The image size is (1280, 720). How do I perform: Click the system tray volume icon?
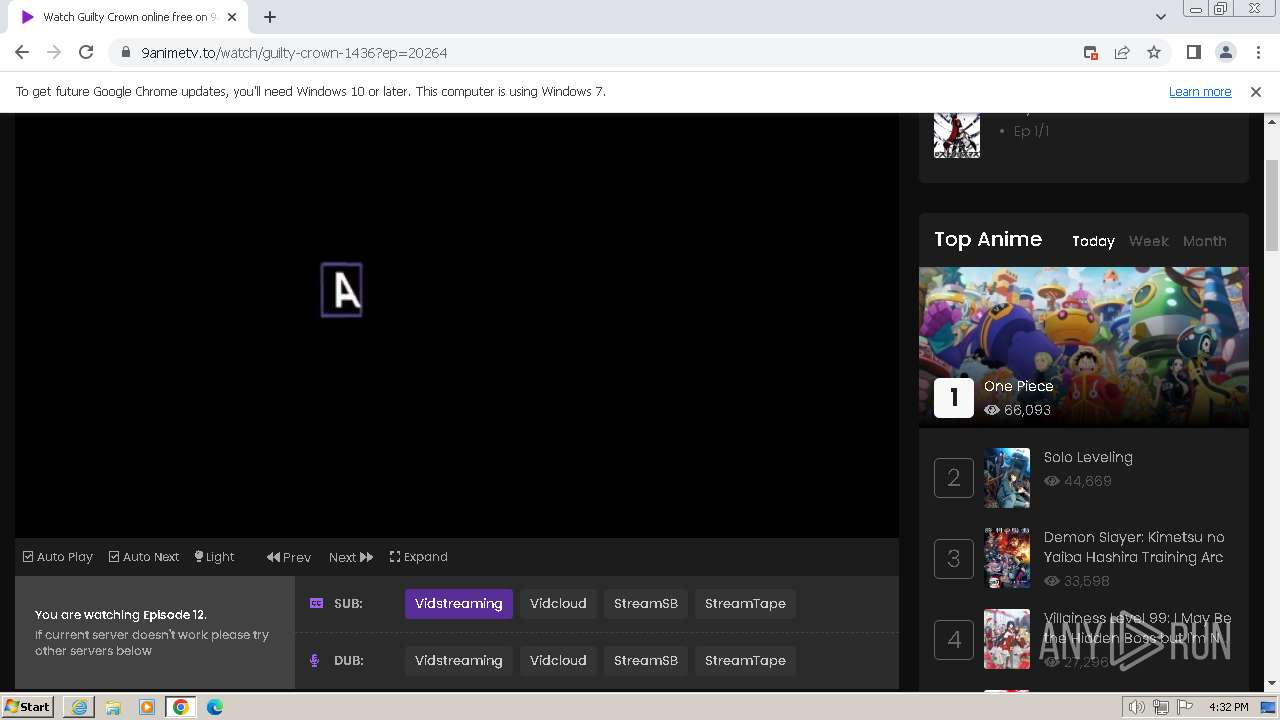tap(1137, 707)
